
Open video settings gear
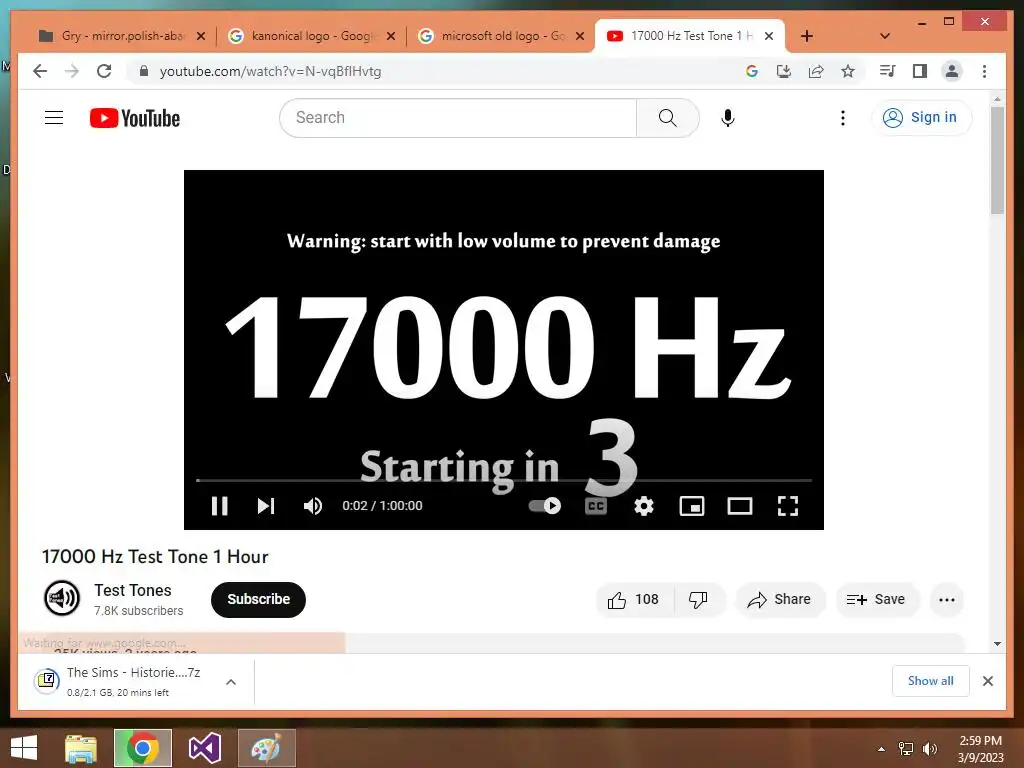(x=644, y=506)
